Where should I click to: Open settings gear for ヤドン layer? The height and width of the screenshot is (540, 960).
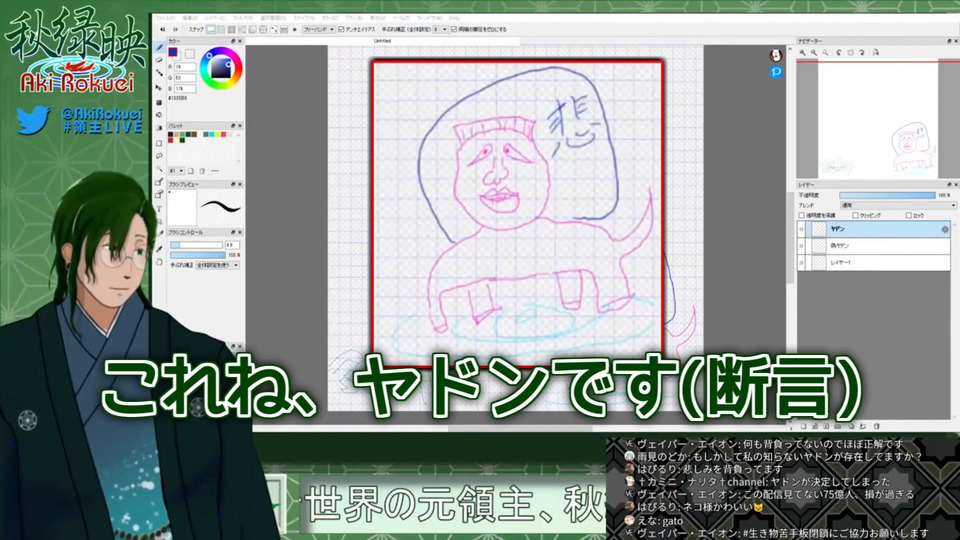945,229
